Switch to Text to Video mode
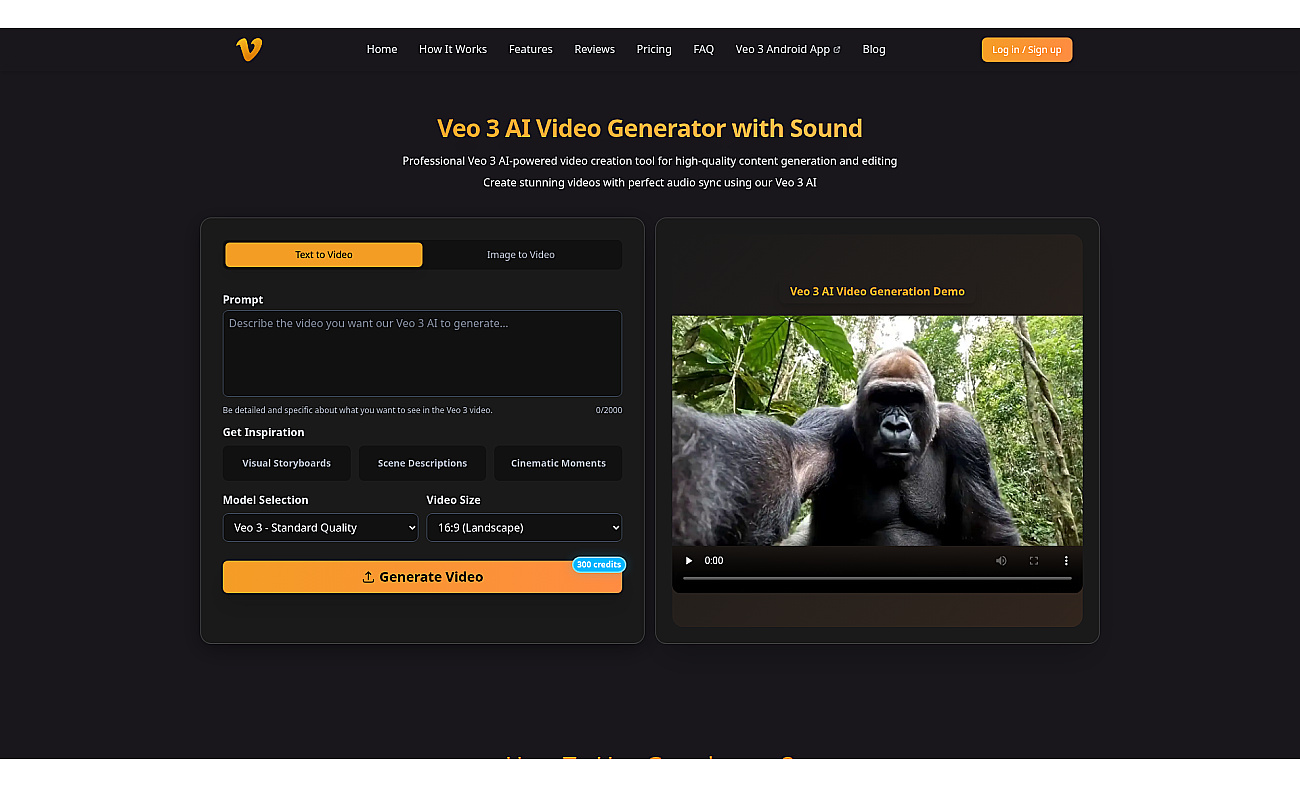This screenshot has height=788, width=1300. [324, 255]
